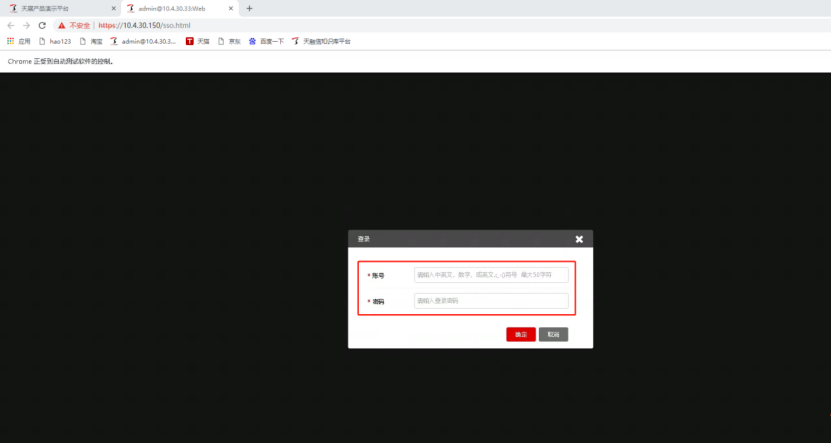Open the 天猫 bookmark

(197, 41)
